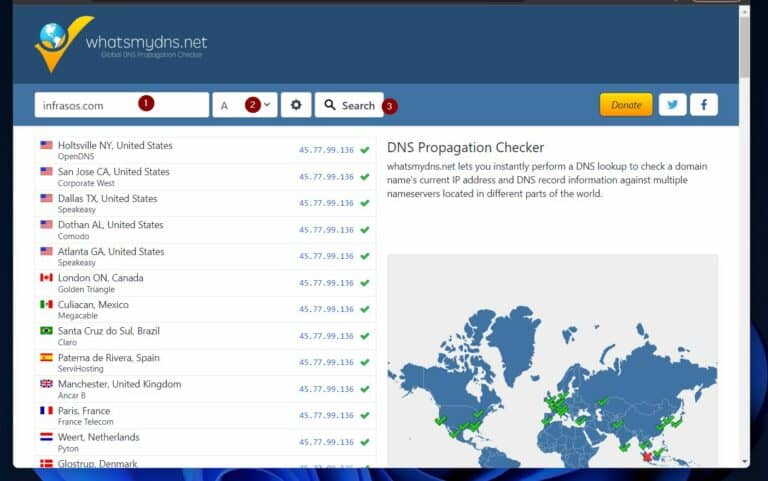Click the 'Culiacan, Mexico' text
Screen dimensions: 768x481
93,305
